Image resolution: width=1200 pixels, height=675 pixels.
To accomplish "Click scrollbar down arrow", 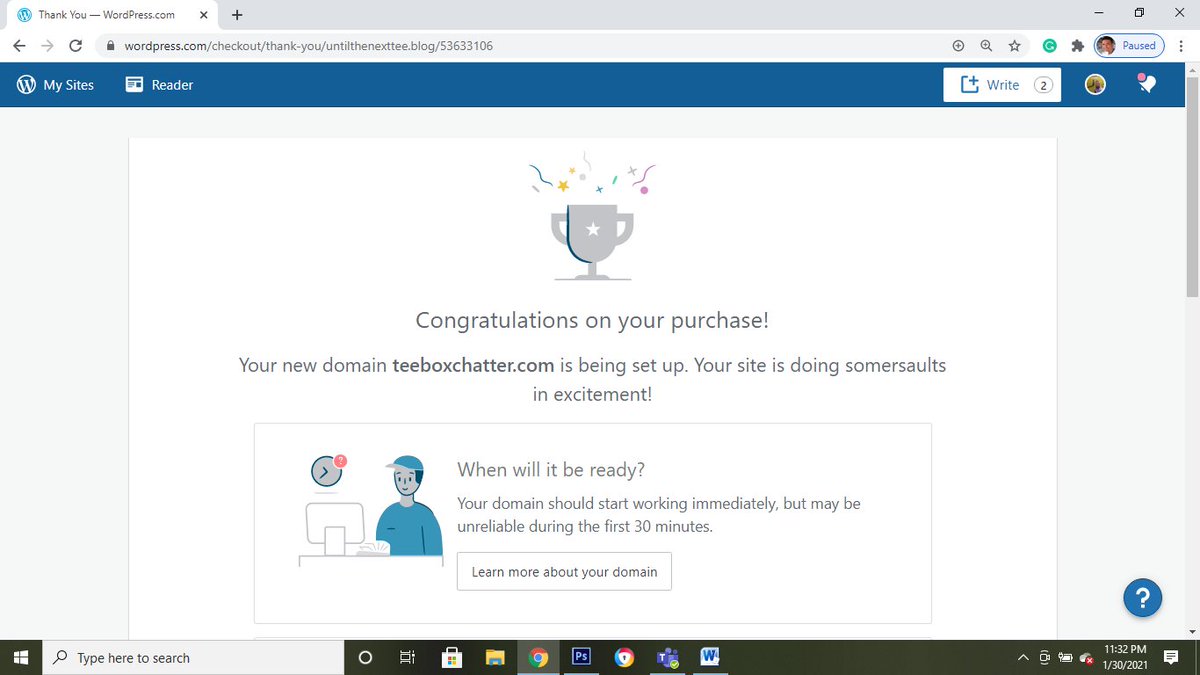I will [x=1191, y=631].
